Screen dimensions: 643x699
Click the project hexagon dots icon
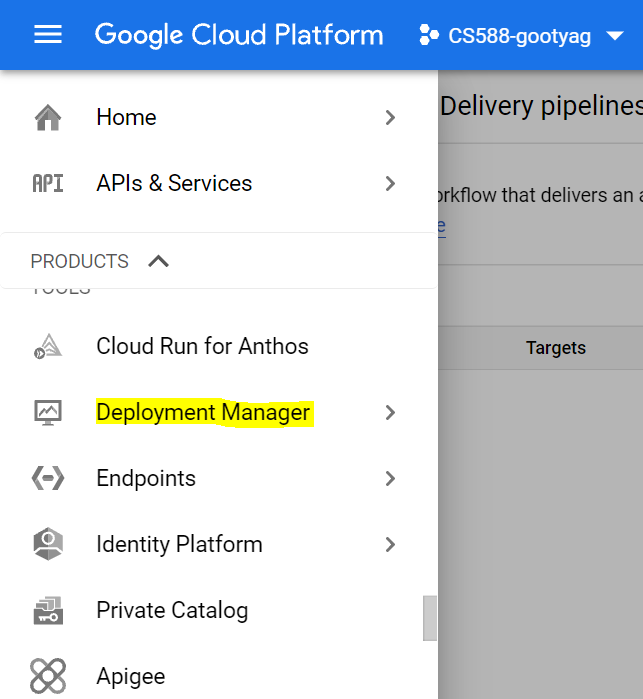click(x=429, y=35)
